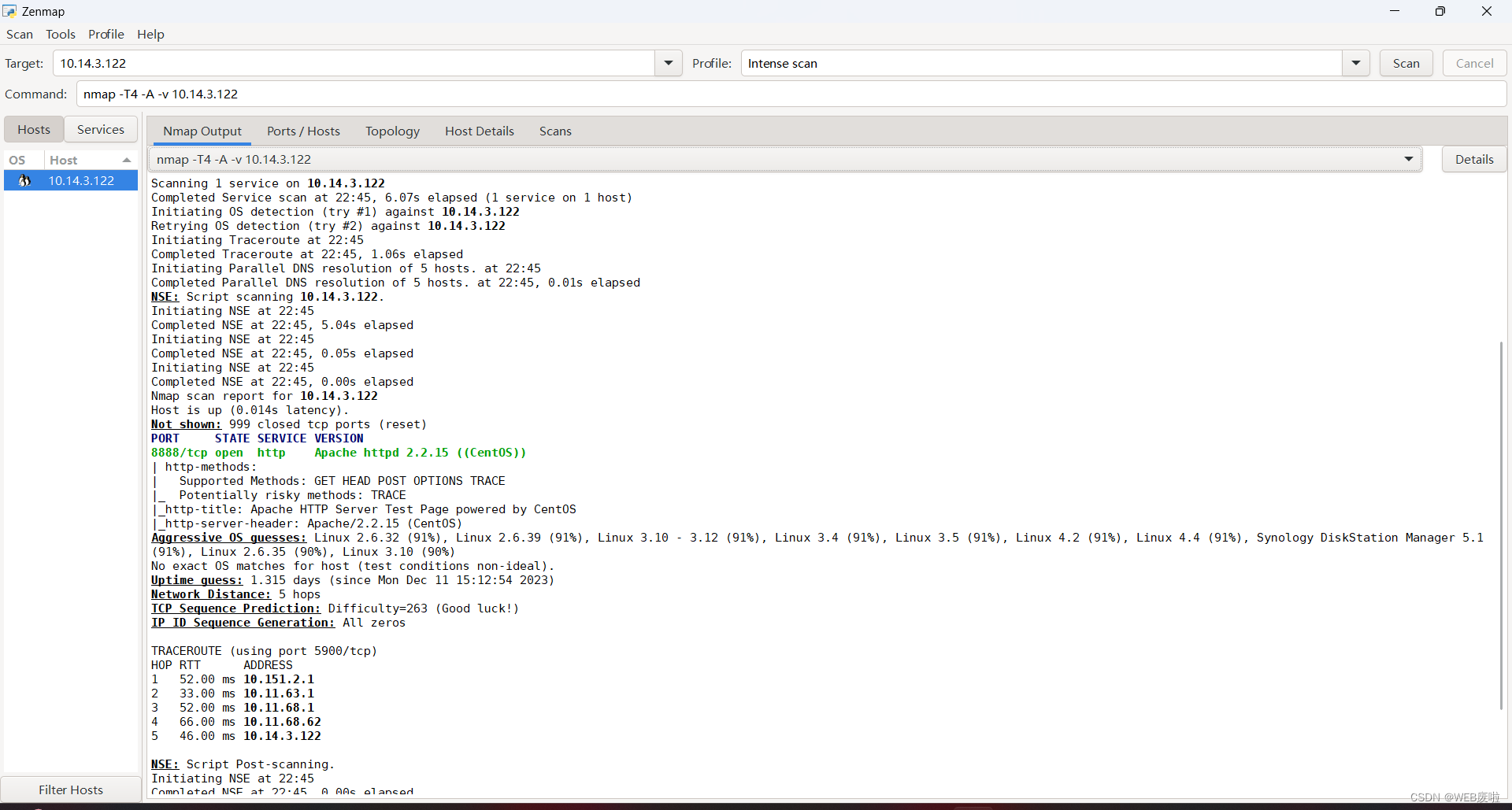
Task: Click the 'TRACEROUTE (using port 5900/tcp)' line
Action: (265, 651)
